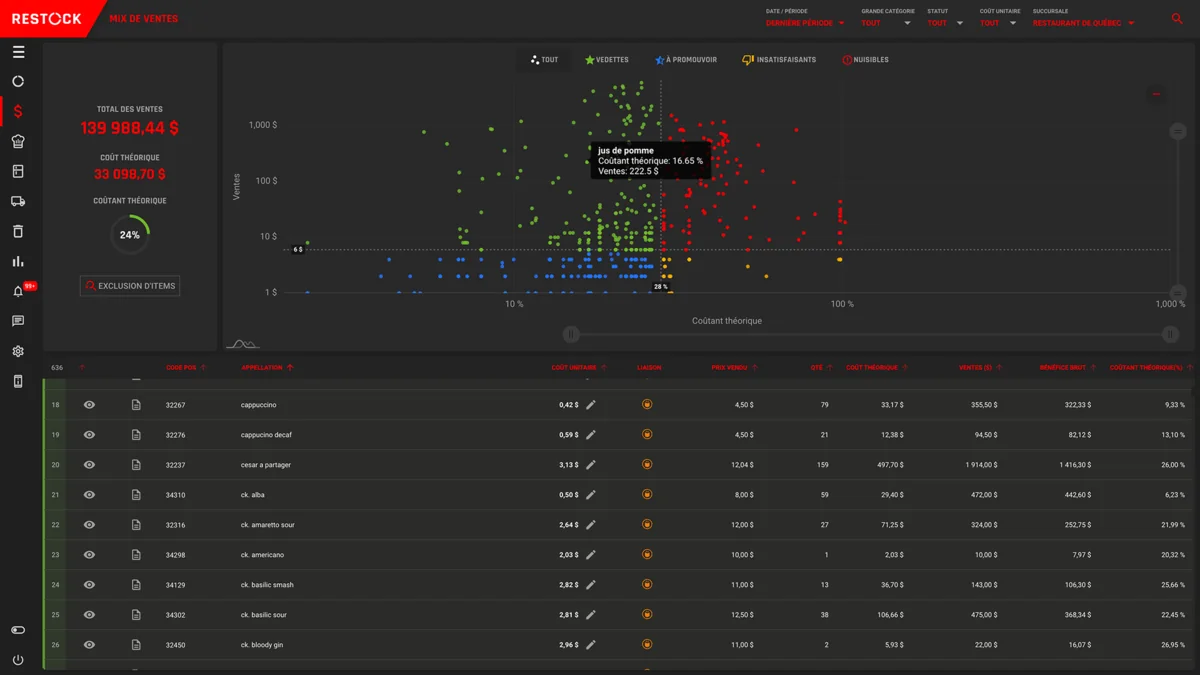Open the chat messages icon in sidebar
This screenshot has height=675, width=1200.
tap(18, 321)
